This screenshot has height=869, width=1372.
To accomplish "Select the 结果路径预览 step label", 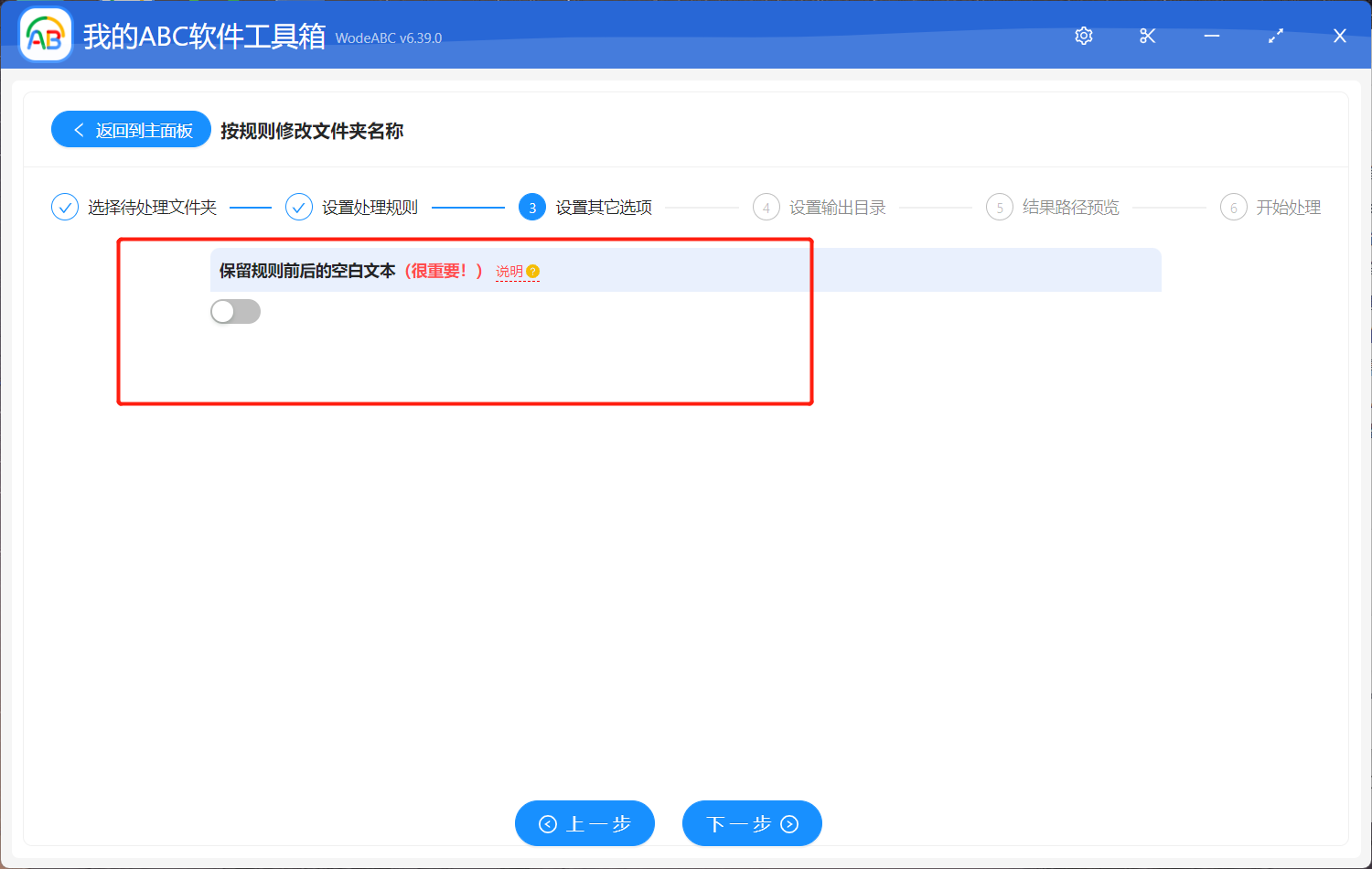I will point(1072,207).
